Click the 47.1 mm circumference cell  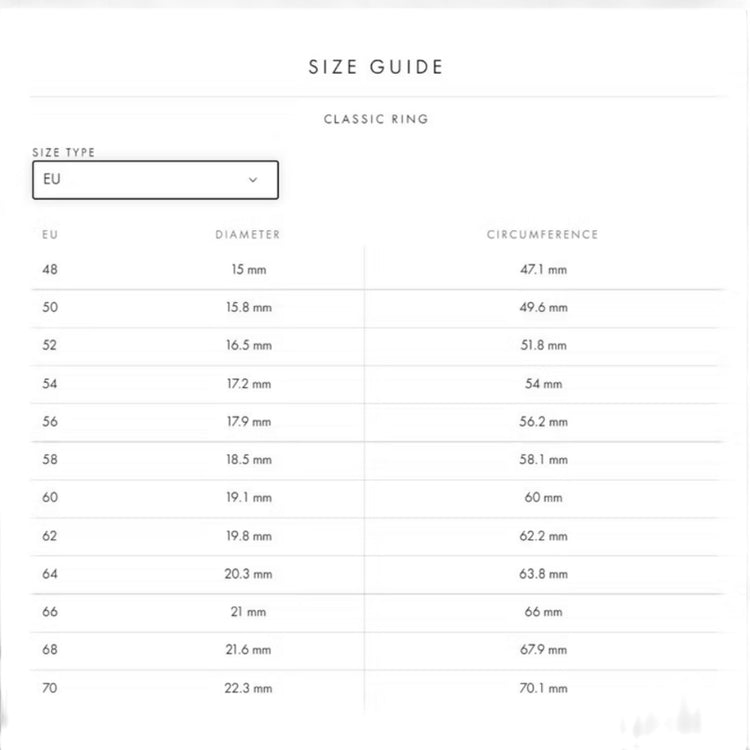(543, 269)
